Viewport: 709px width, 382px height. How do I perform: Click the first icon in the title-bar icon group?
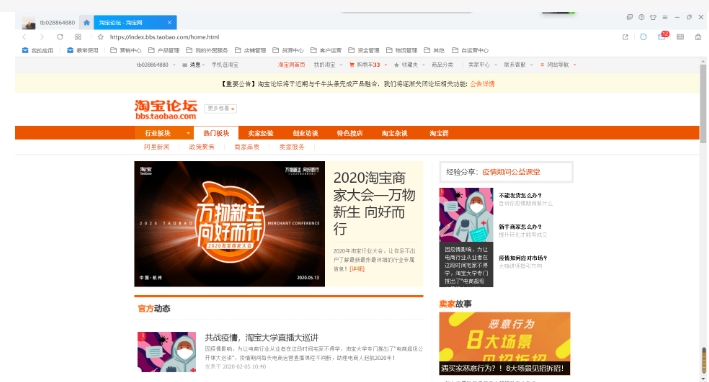click(629, 17)
